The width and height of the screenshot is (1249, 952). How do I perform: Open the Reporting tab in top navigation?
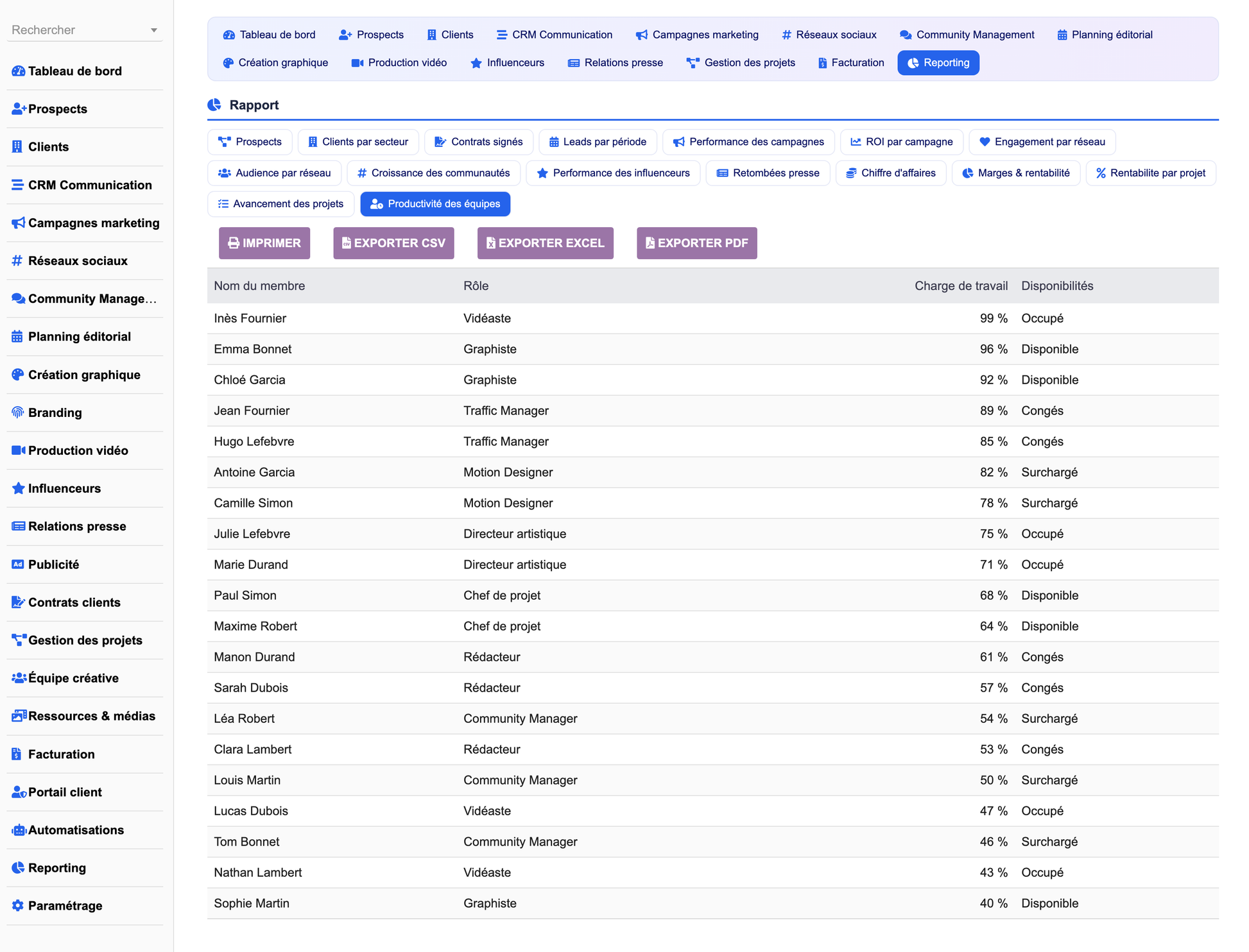click(938, 63)
